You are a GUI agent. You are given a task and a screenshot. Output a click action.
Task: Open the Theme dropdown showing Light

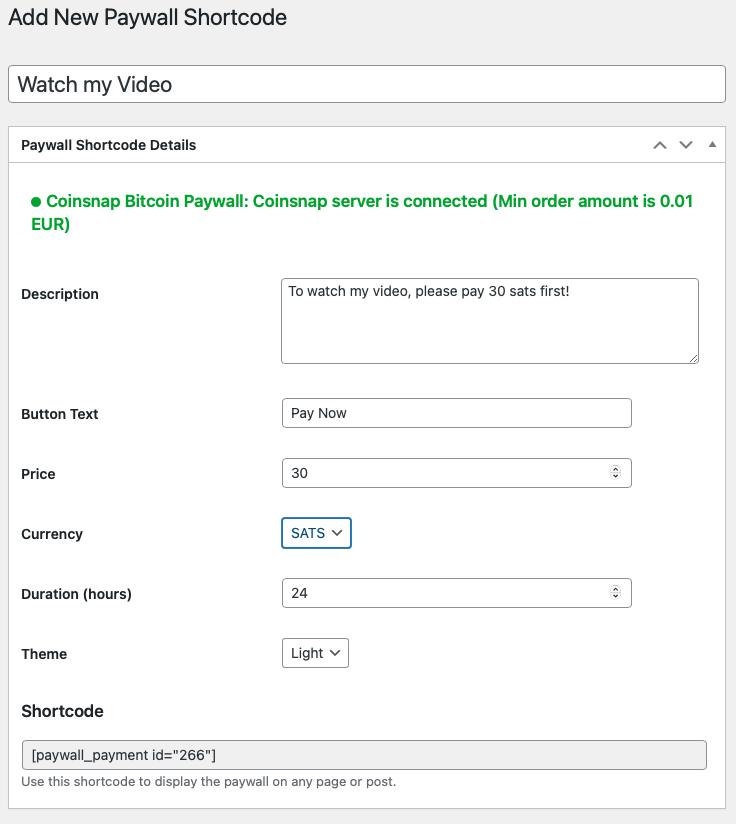click(x=315, y=652)
